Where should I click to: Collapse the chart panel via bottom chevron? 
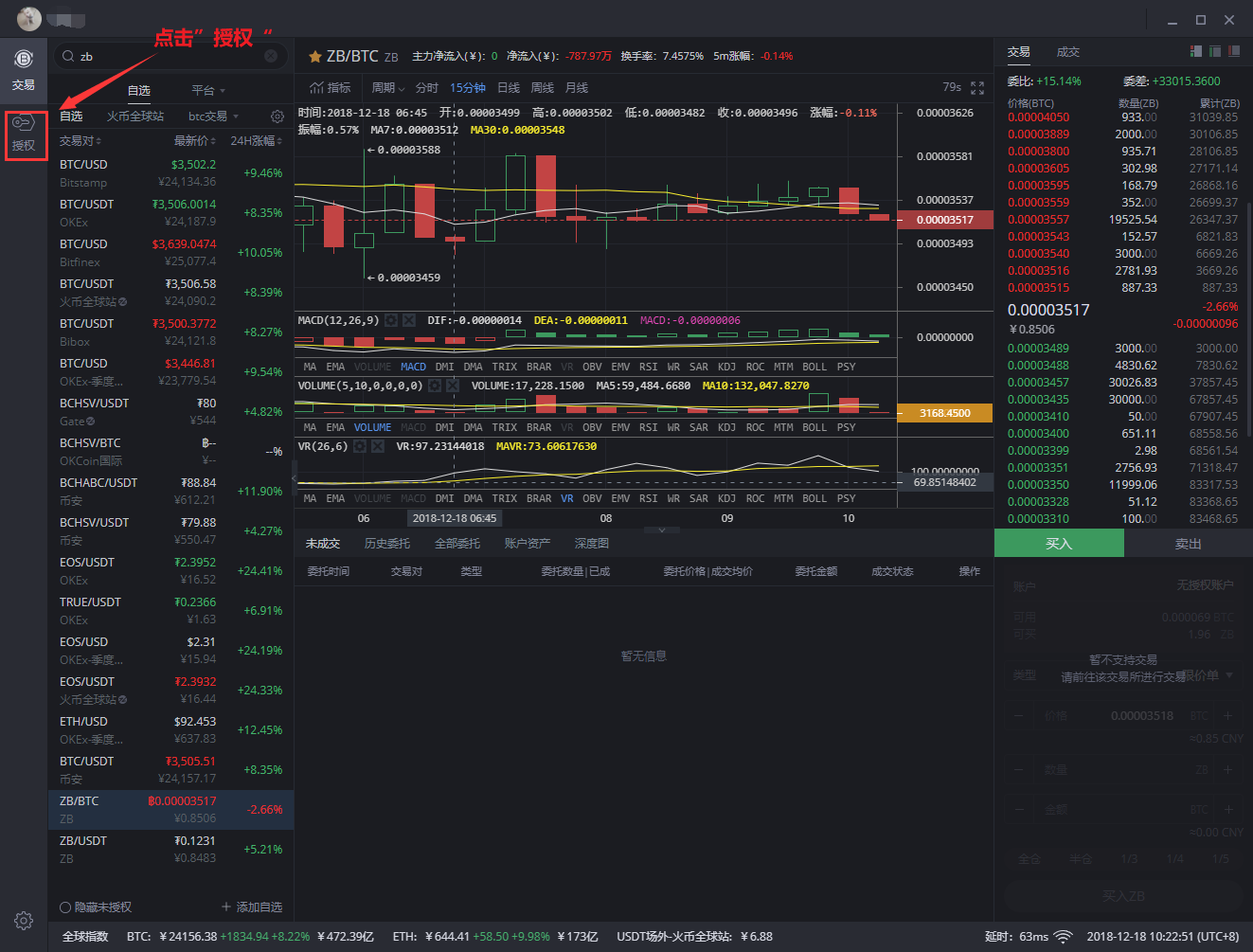[x=662, y=530]
